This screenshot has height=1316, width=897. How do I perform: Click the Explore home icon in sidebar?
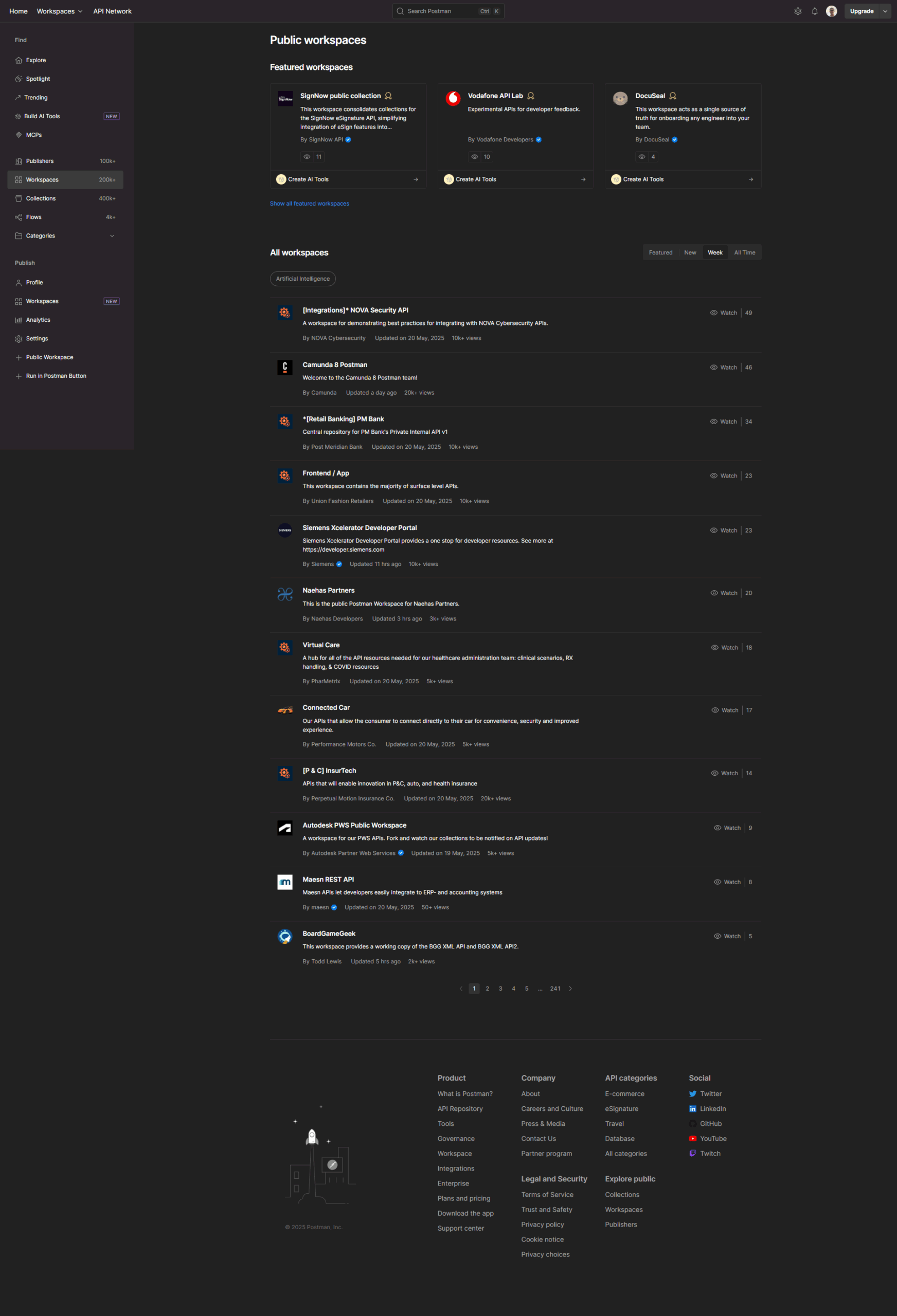[19, 60]
